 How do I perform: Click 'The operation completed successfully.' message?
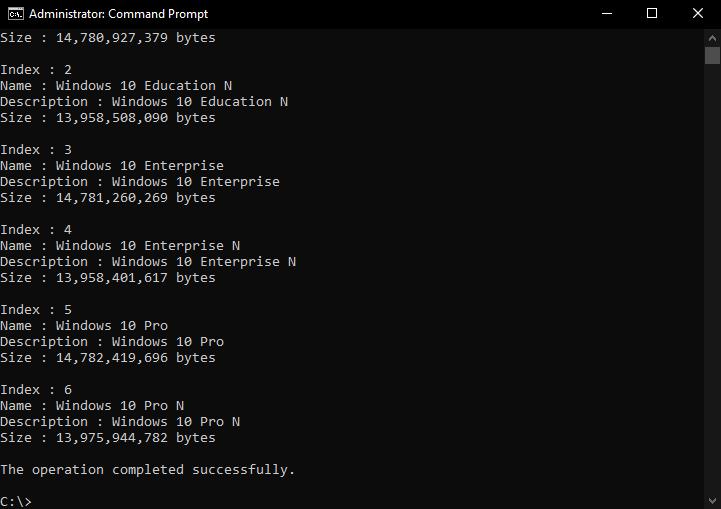pos(147,469)
